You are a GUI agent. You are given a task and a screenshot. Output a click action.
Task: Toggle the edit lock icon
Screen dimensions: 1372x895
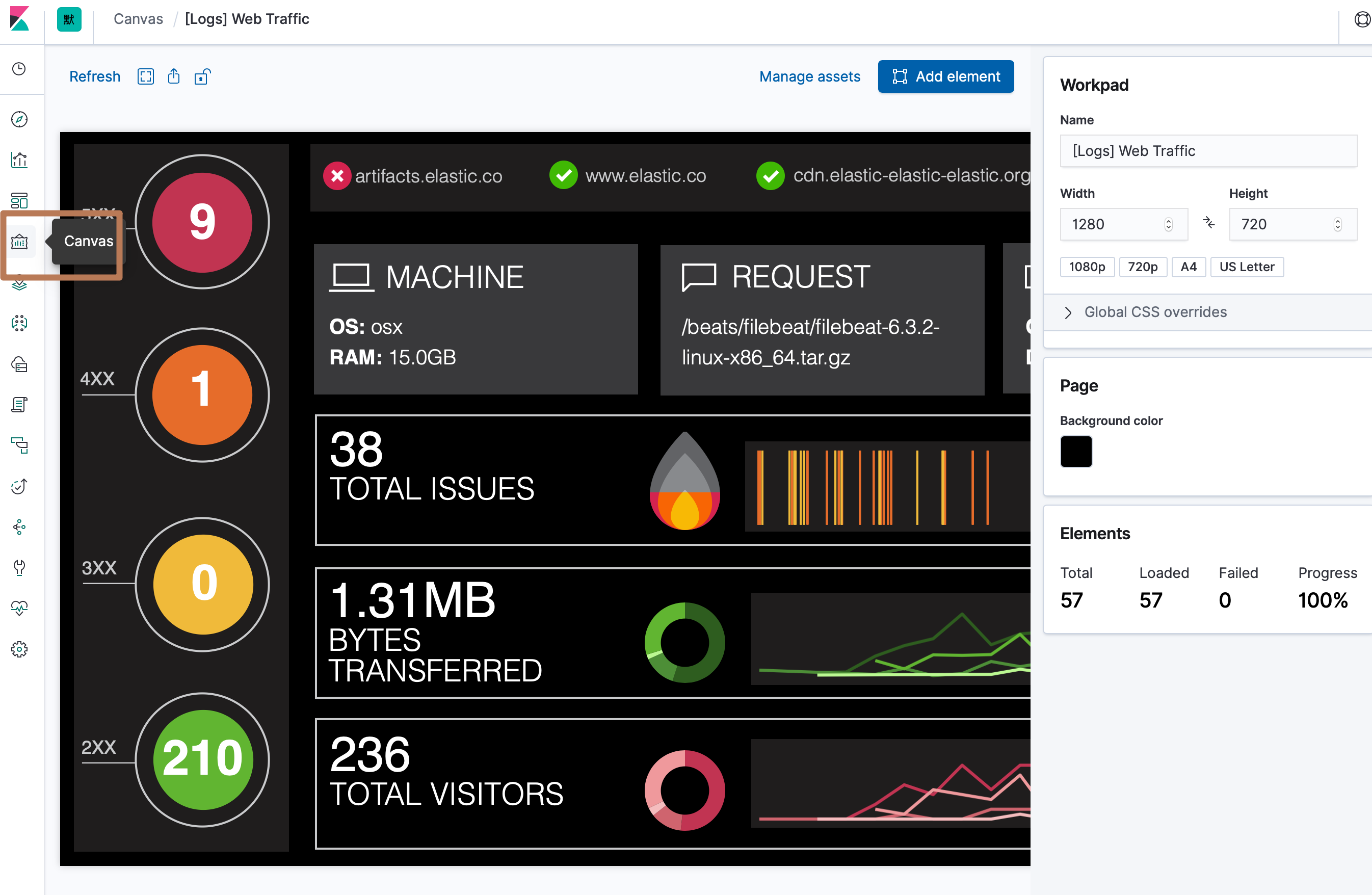202,76
